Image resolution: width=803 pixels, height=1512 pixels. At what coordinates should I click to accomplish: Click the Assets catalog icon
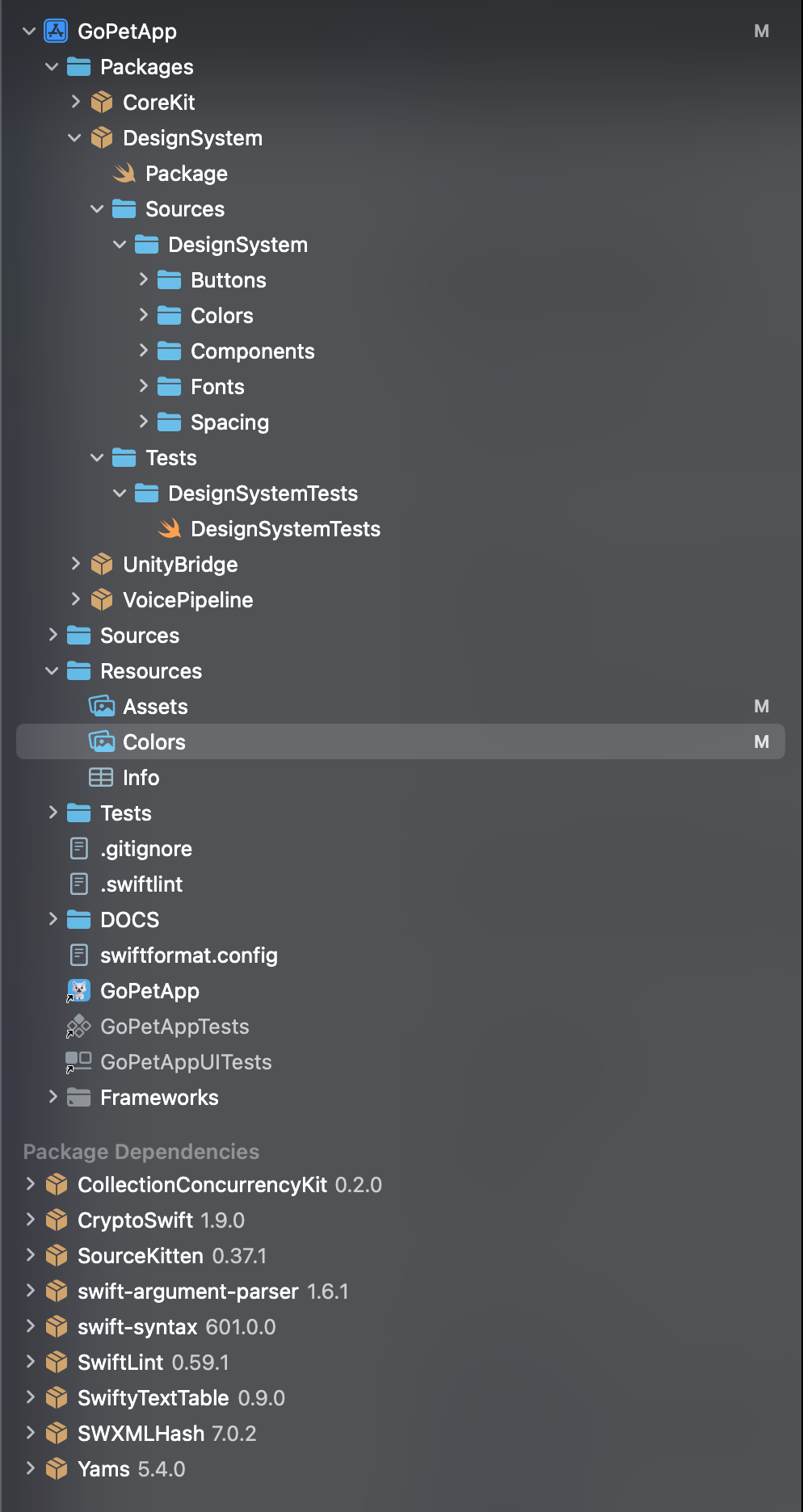coord(102,707)
